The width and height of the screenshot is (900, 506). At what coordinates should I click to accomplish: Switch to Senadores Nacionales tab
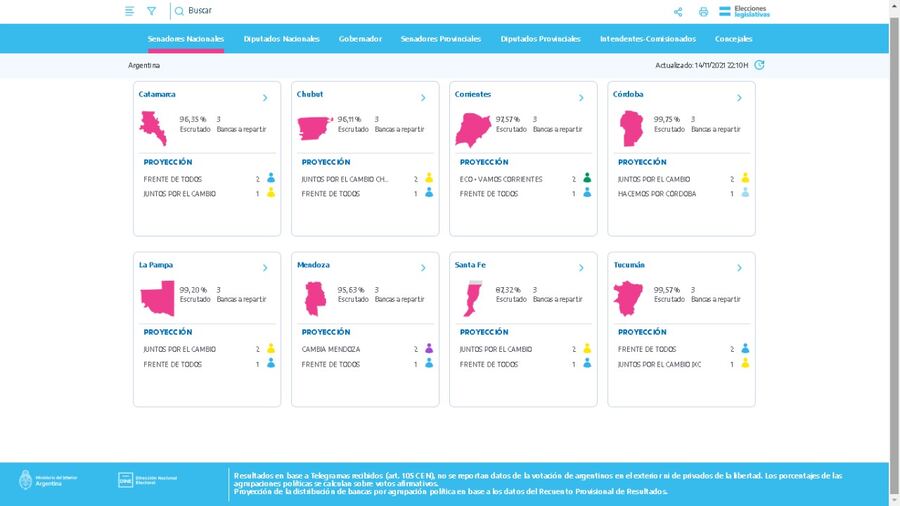pos(185,39)
